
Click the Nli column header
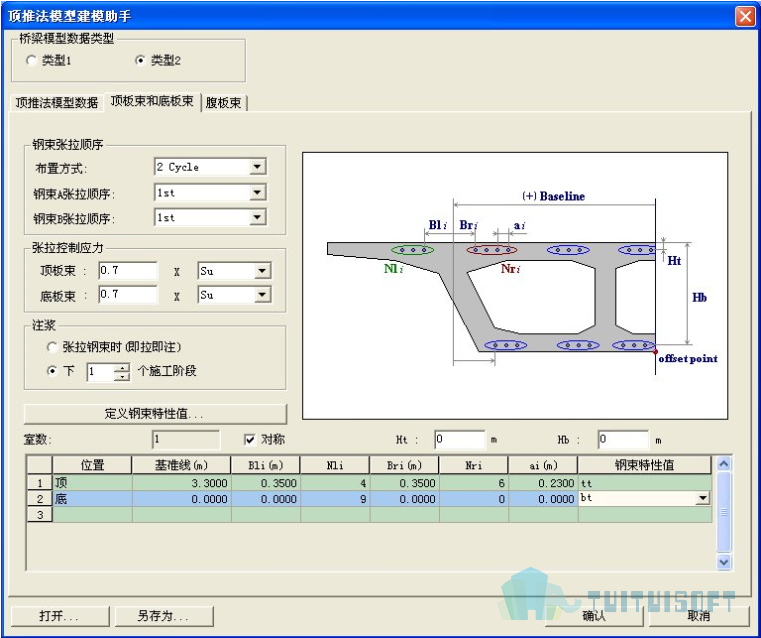coord(335,465)
